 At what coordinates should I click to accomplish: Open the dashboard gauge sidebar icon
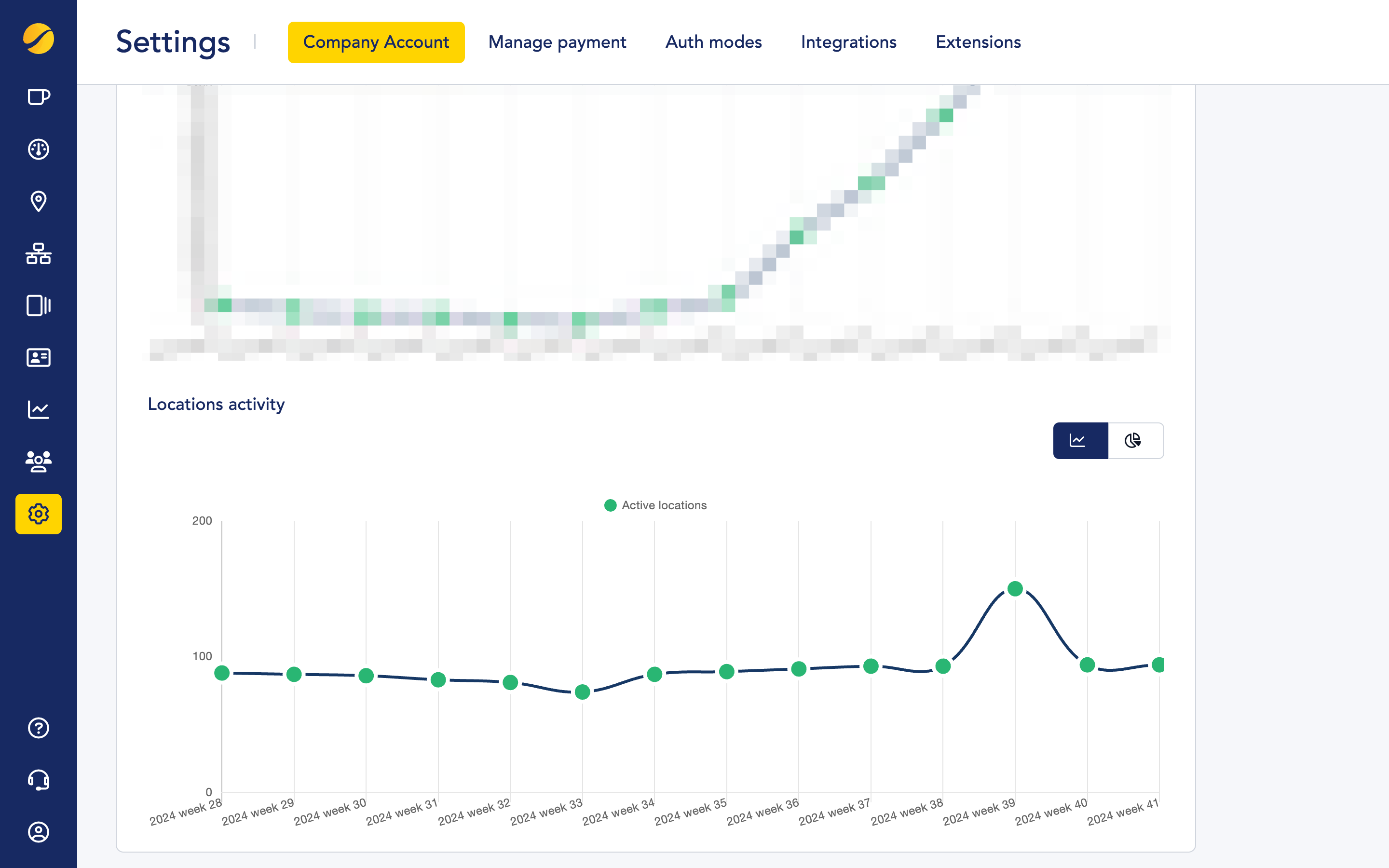pyautogui.click(x=39, y=149)
